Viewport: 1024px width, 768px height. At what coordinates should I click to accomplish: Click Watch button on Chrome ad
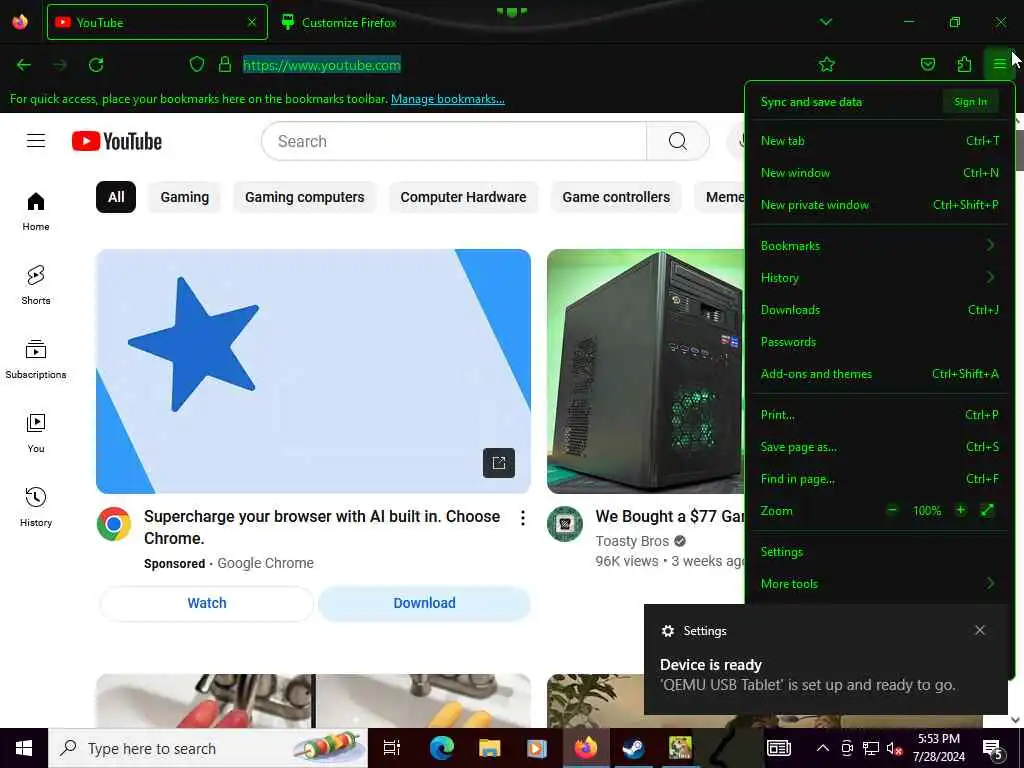tap(207, 603)
